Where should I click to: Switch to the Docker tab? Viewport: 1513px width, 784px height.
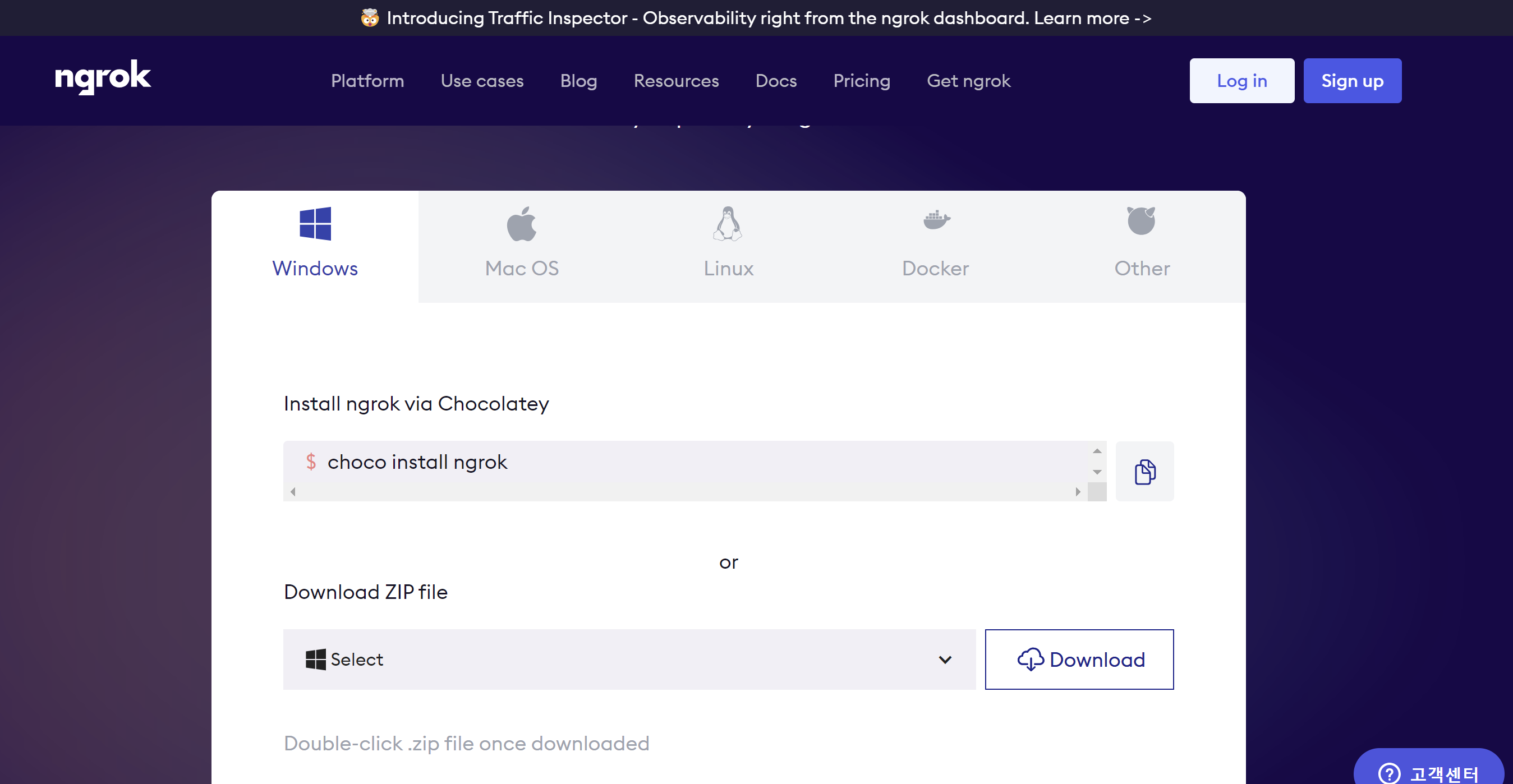936,247
